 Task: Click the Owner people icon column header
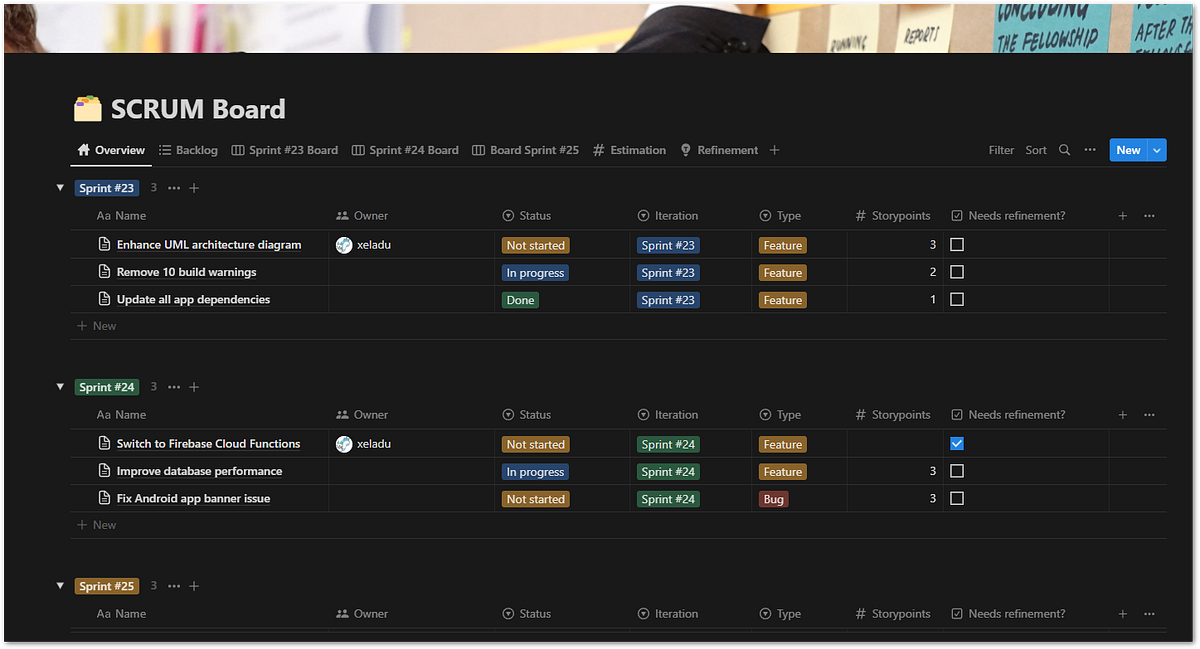click(x=344, y=215)
